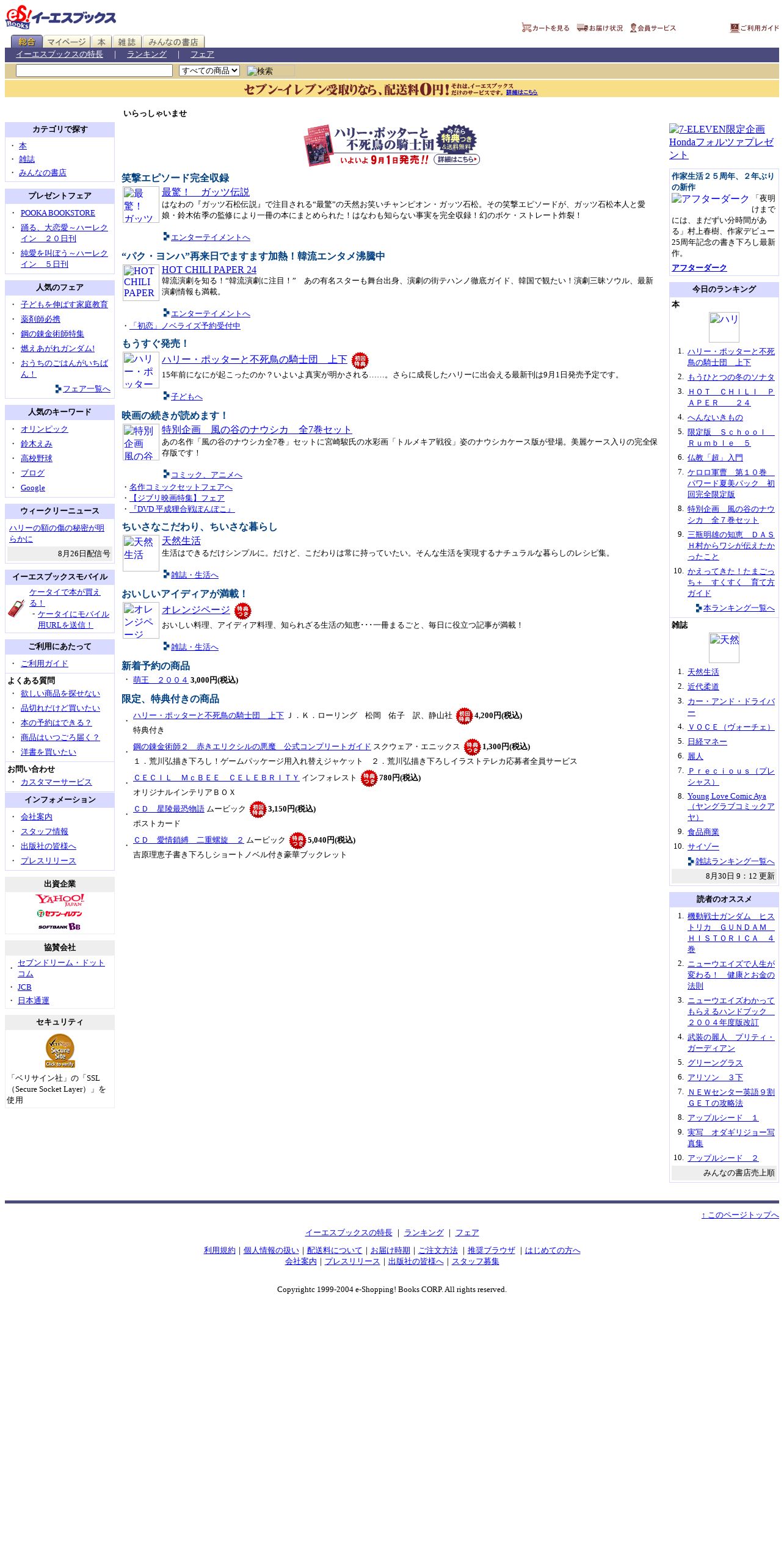Click the 天然生活 thumbnail in main column

[141, 553]
